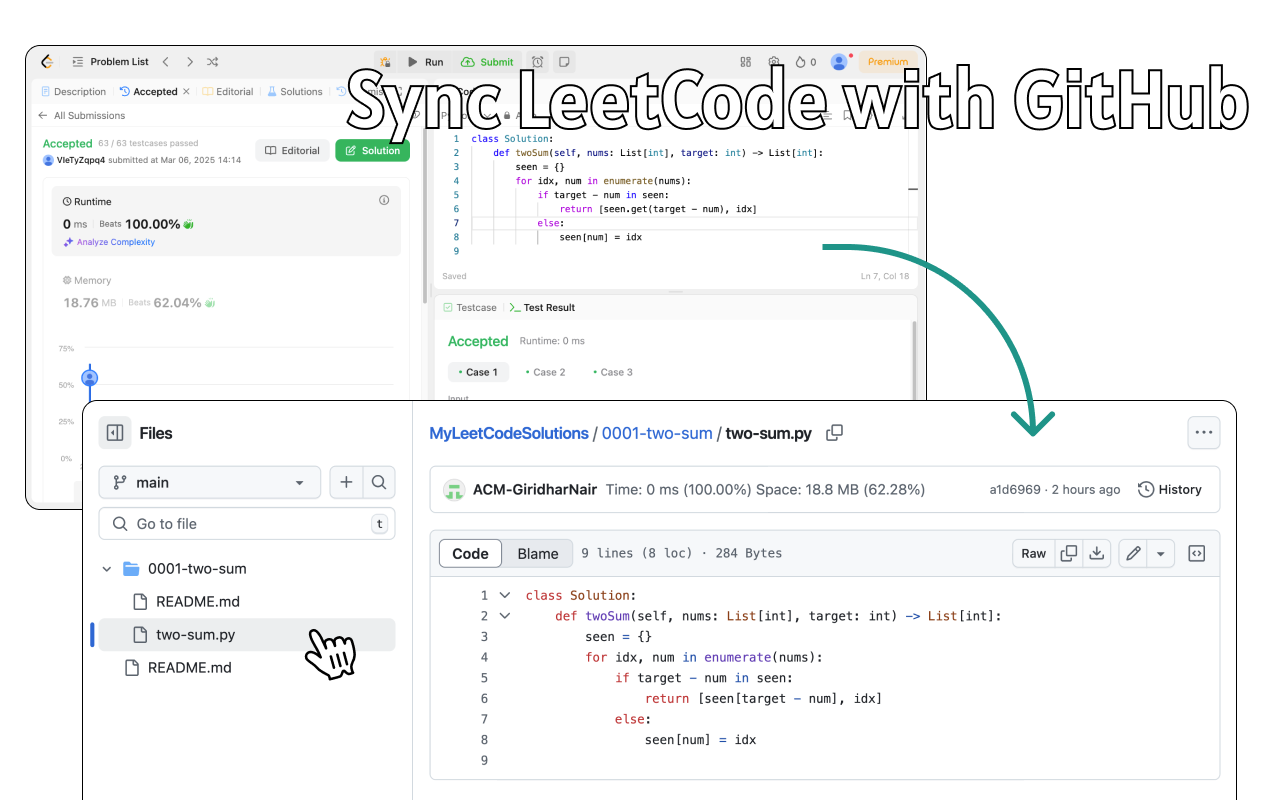Open the three-dot more options menu

pyautogui.click(x=1203, y=433)
